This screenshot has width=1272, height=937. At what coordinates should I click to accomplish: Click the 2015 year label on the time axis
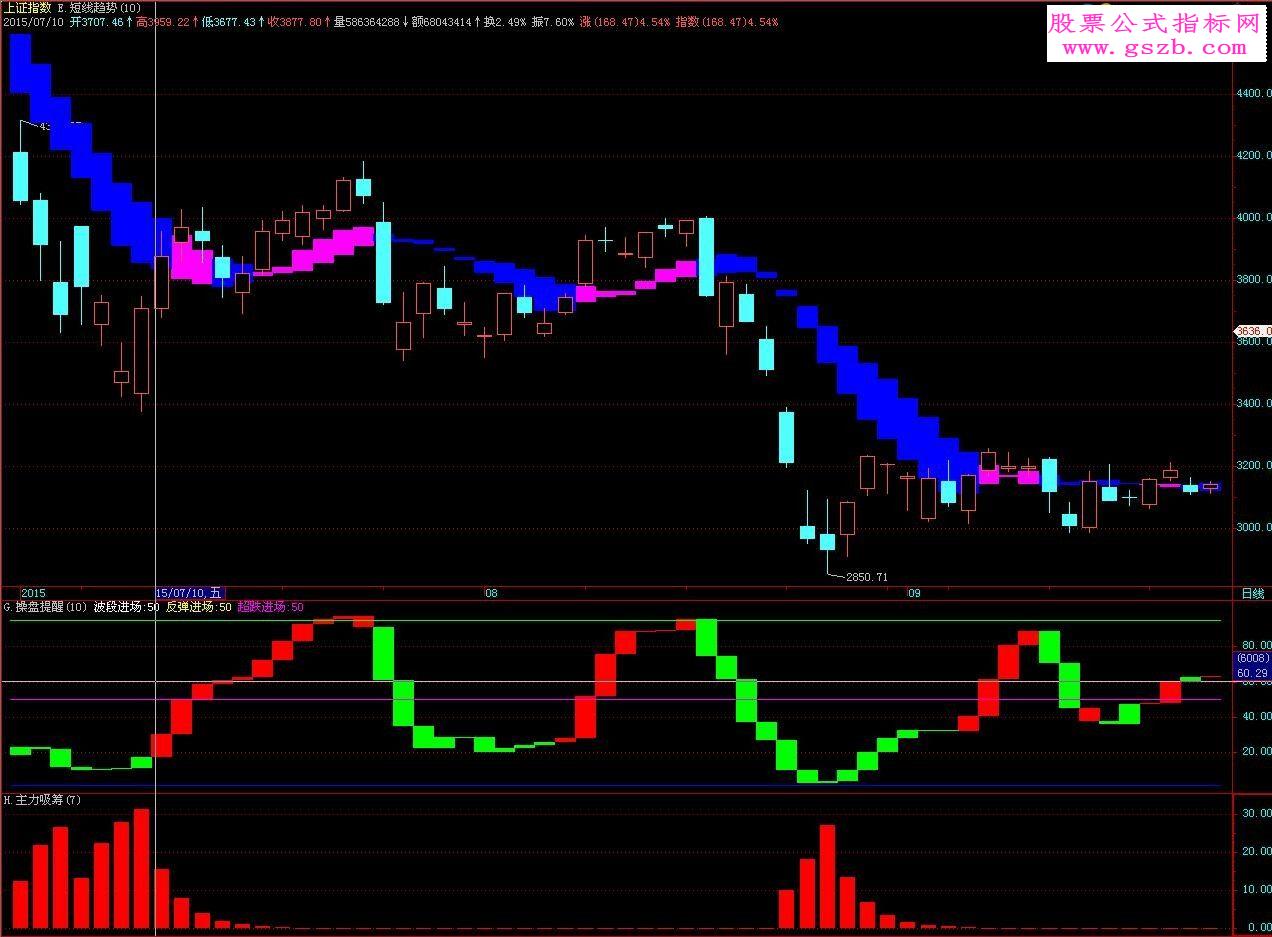pyautogui.click(x=34, y=593)
